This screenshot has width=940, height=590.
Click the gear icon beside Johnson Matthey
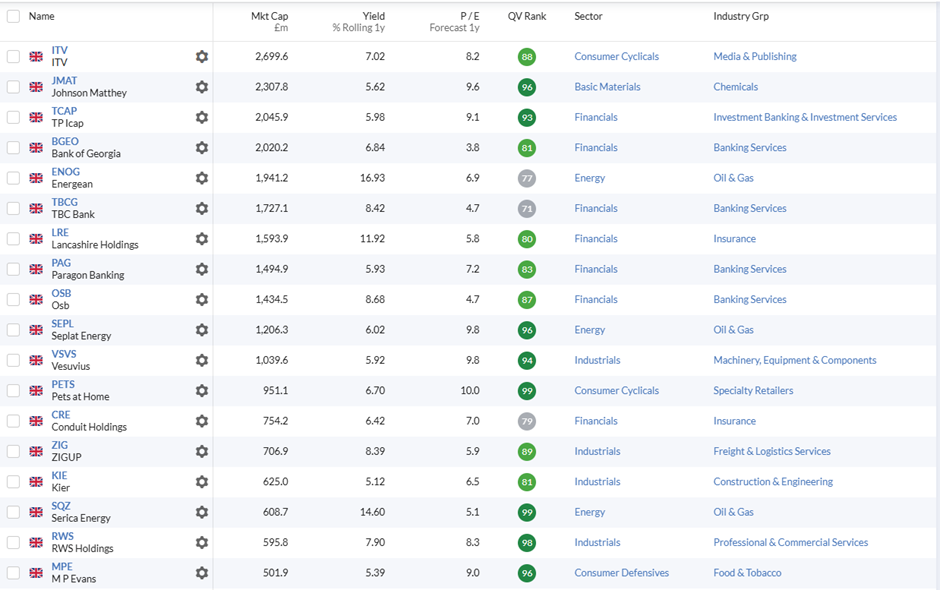coord(202,87)
